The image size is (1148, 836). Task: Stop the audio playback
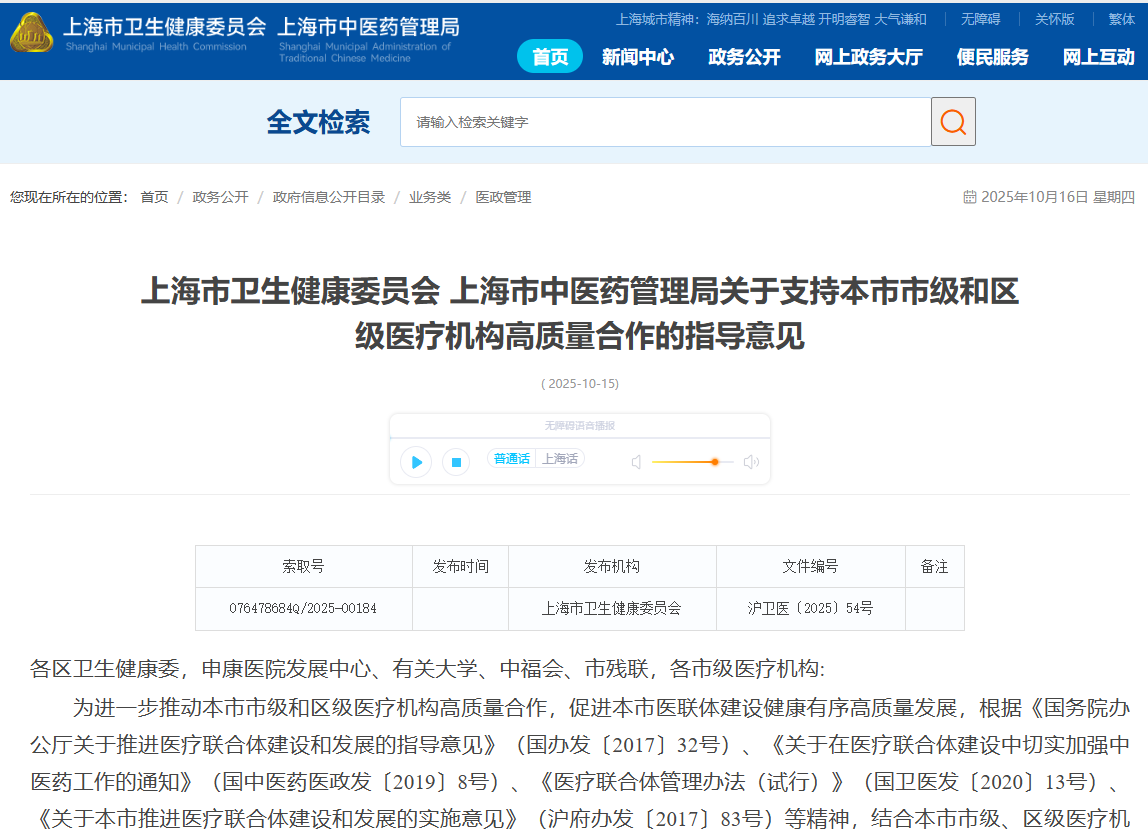coord(455,462)
